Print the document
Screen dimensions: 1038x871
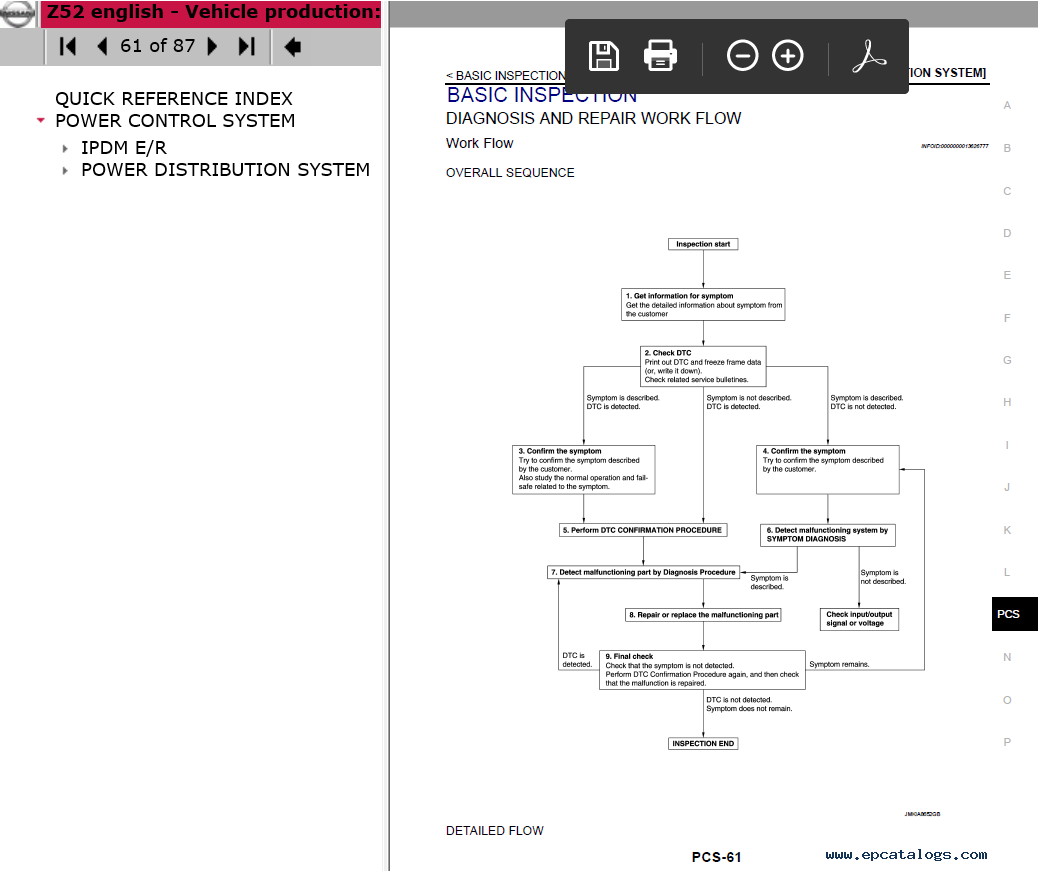660,56
